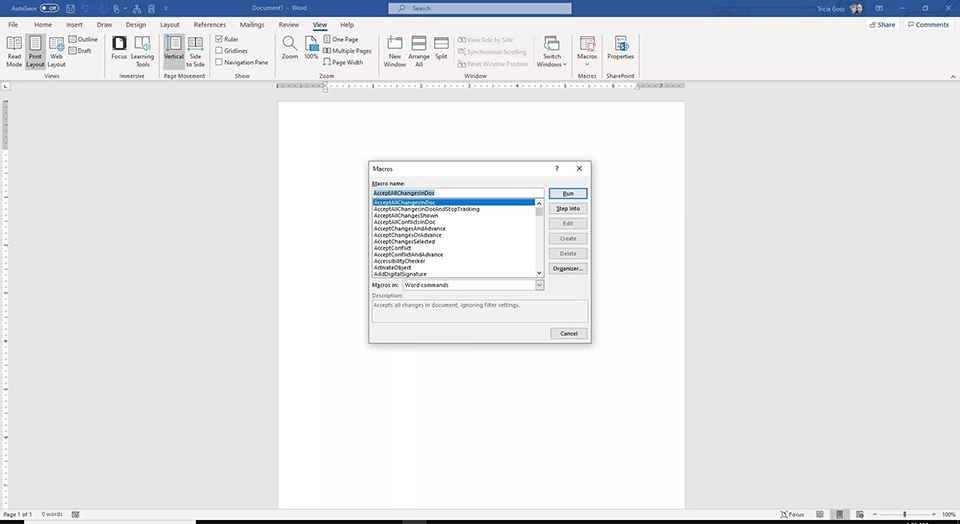The image size is (960, 524).
Task: Switch to Read Mode view
Action: (x=14, y=51)
